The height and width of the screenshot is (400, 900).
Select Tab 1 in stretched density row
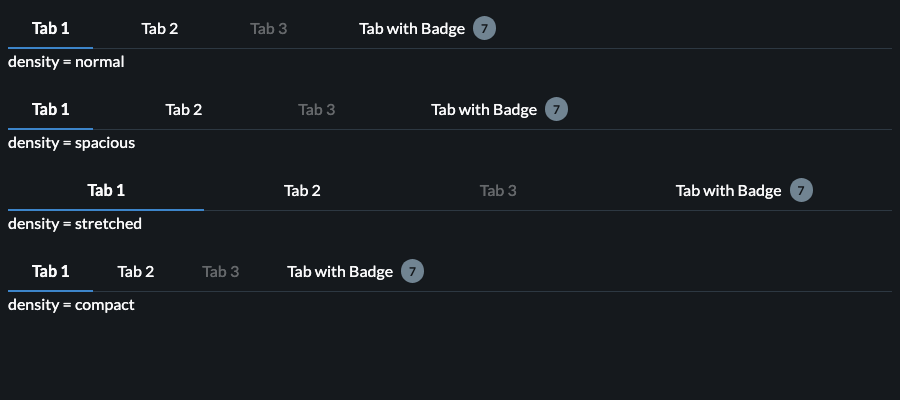tap(106, 190)
